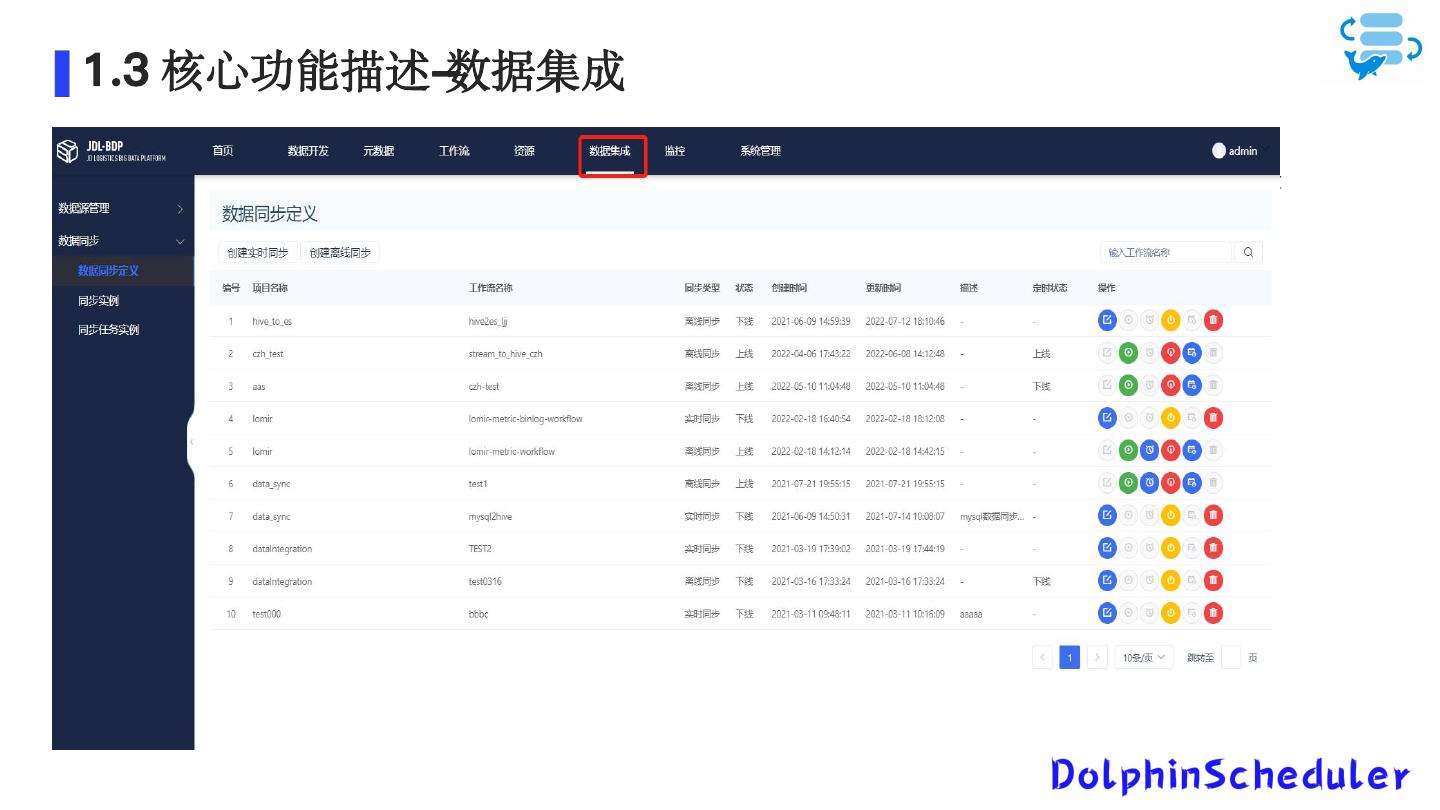This screenshot has height=810, width=1440.
Task: Click the blue edit icon for hive_to_es
Action: point(1107,320)
